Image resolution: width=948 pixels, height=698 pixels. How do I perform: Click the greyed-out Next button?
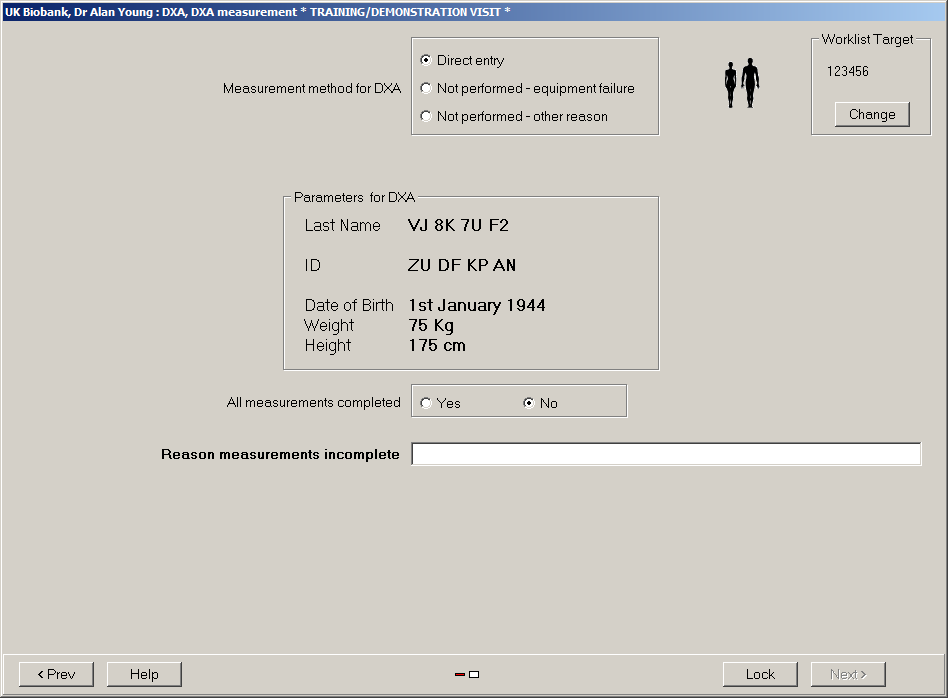tap(848, 675)
